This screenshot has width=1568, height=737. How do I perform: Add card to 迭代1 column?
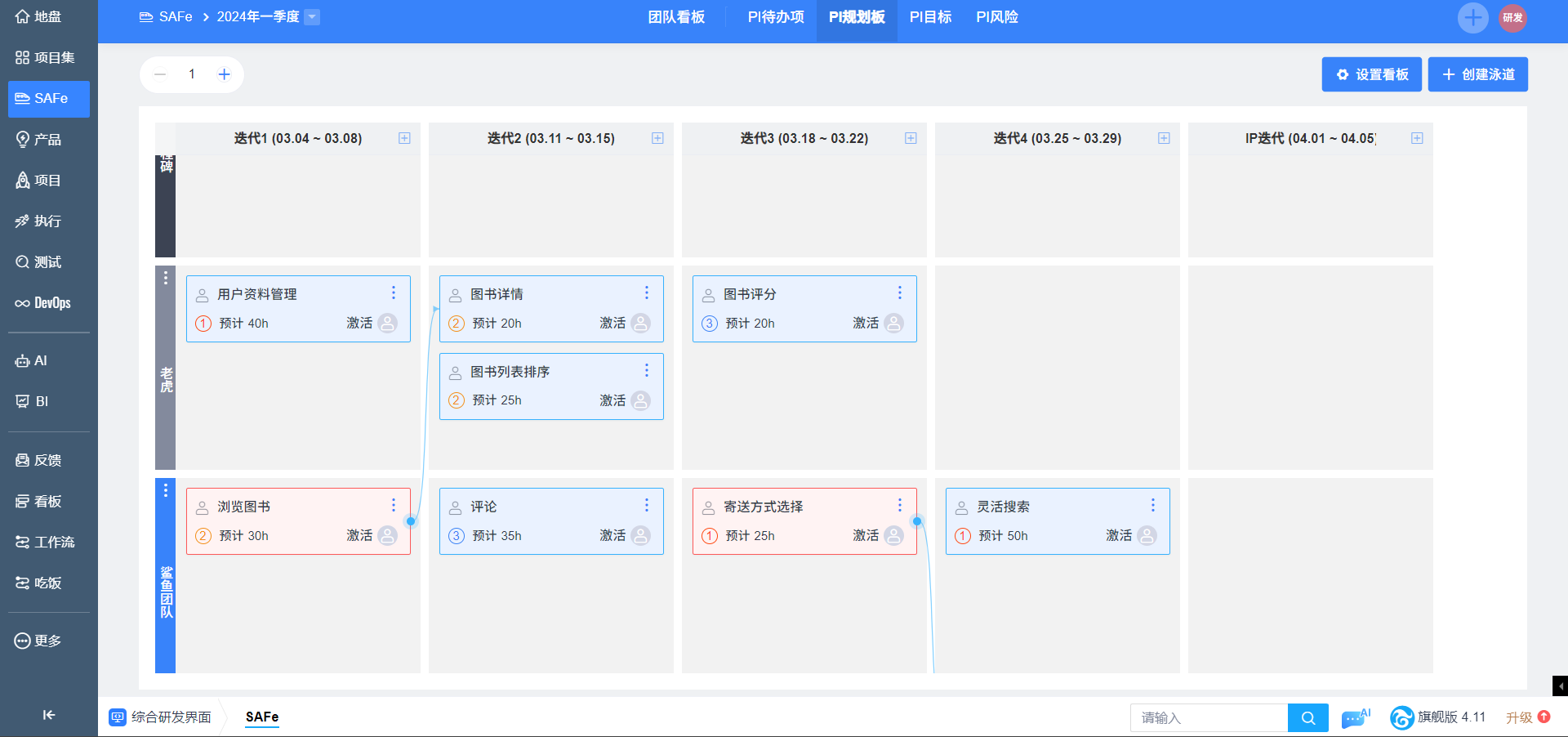pos(404,138)
